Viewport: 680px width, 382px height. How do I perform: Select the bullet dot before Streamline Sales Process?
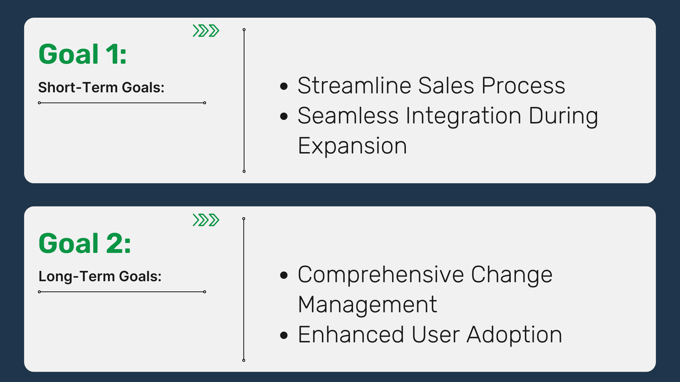coord(284,86)
